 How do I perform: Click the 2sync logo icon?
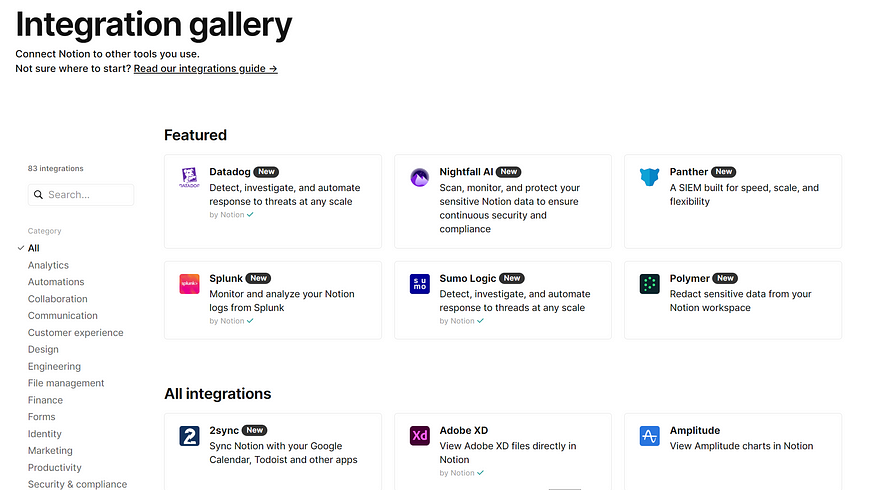190,436
